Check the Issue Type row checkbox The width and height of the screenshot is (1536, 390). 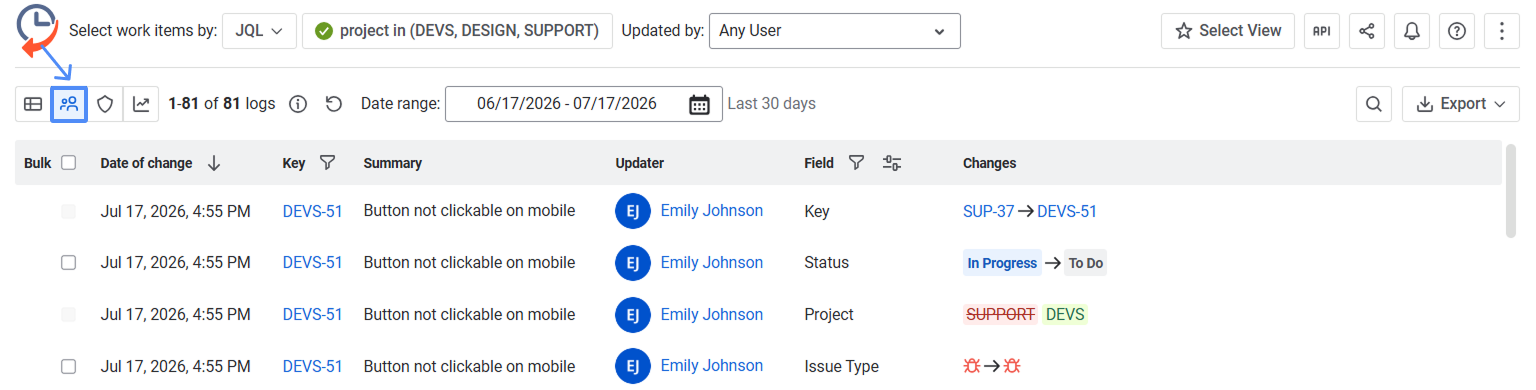click(69, 367)
